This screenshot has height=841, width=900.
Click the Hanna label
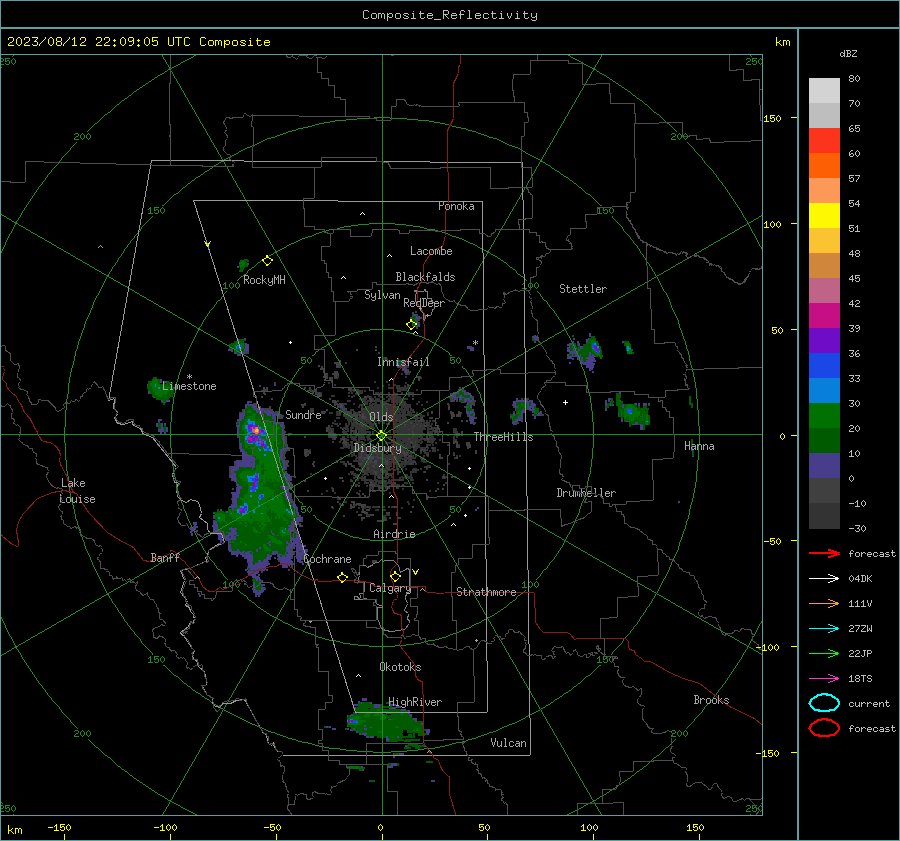click(x=699, y=446)
